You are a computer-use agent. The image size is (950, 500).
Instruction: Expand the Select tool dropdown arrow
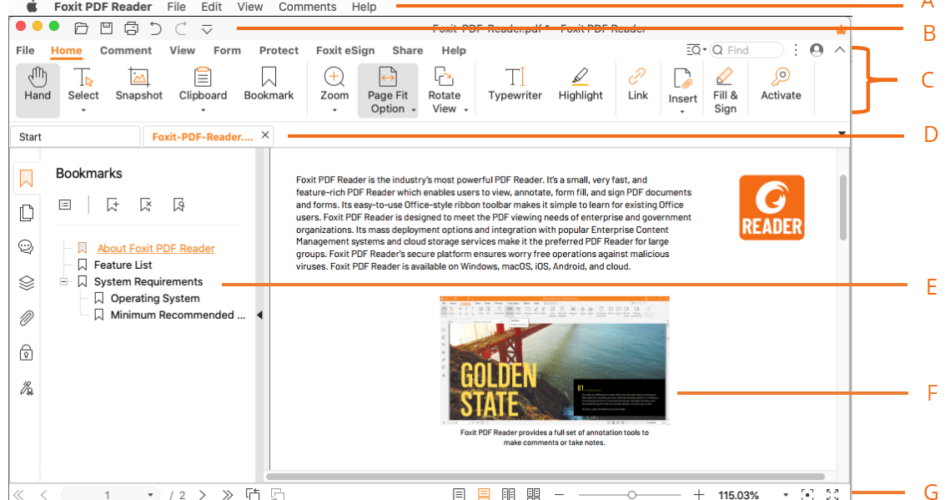[84, 110]
